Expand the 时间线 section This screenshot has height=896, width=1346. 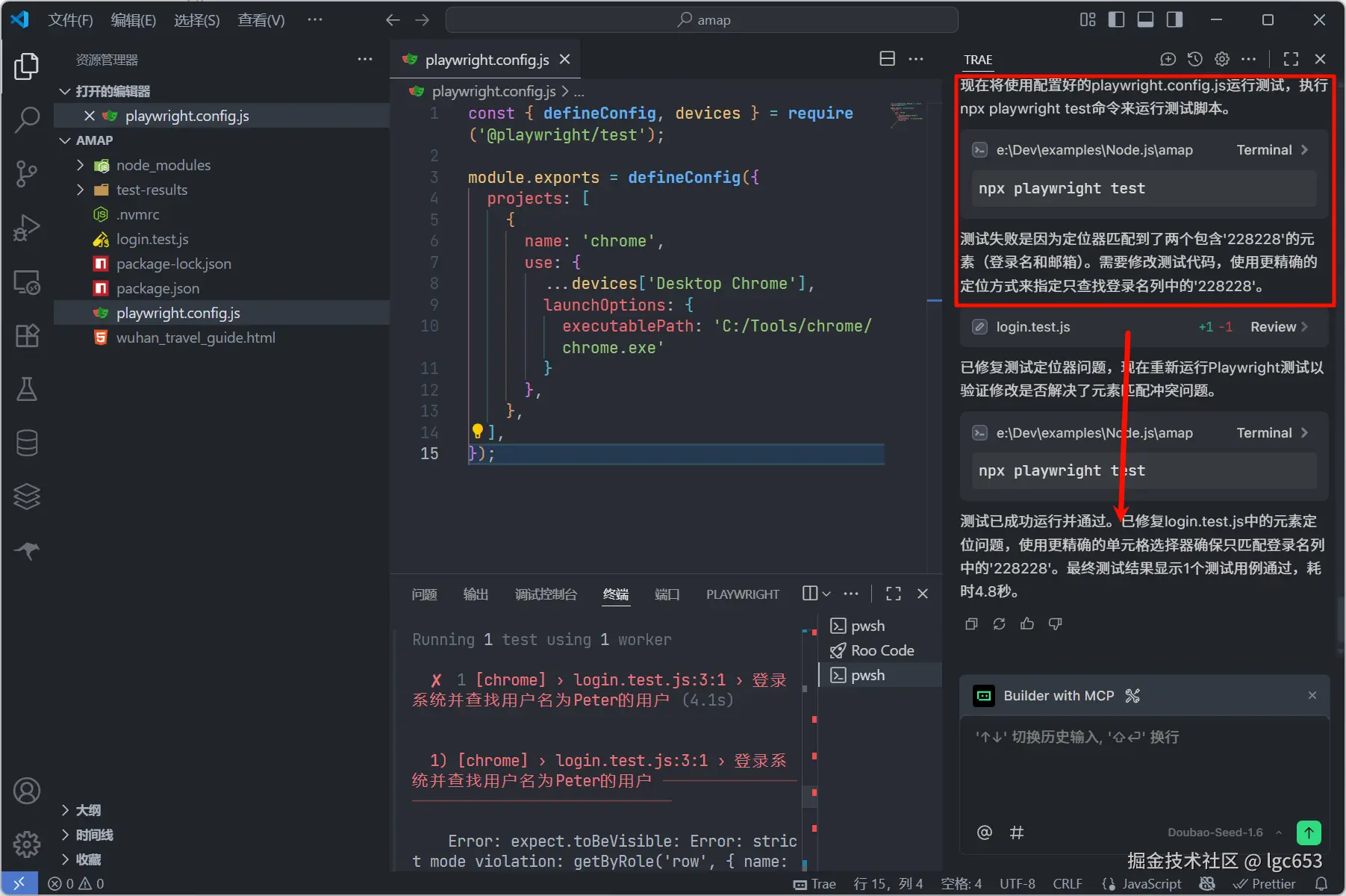click(x=65, y=835)
